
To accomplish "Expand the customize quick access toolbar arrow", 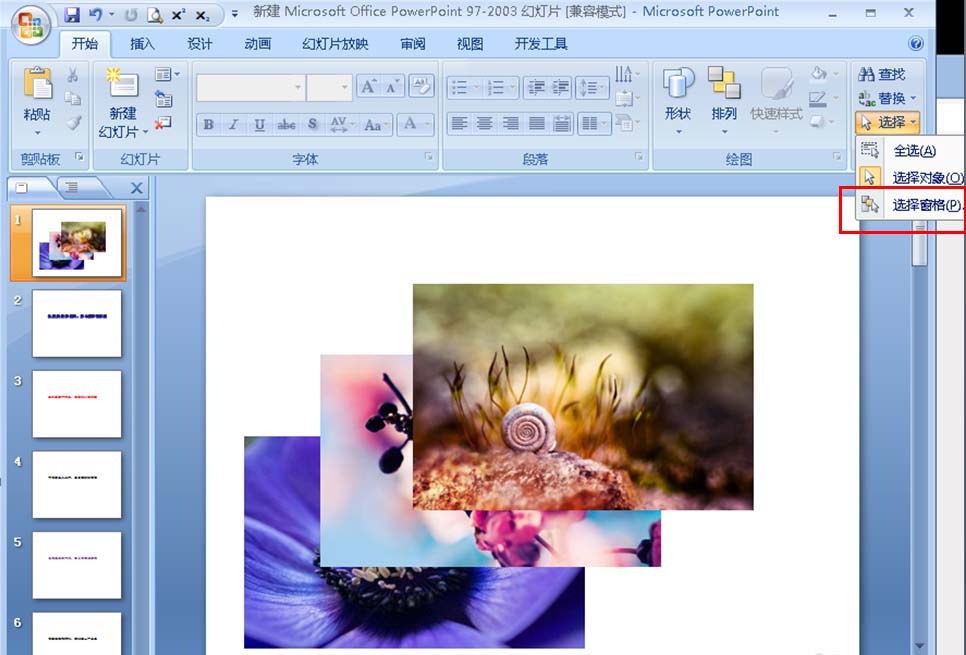I will [235, 14].
